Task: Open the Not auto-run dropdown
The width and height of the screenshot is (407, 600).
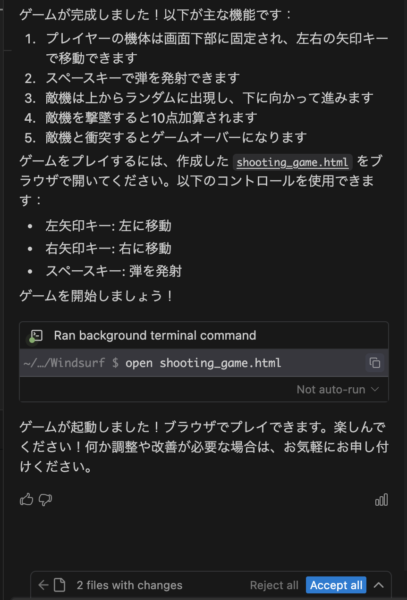Action: (x=338, y=390)
